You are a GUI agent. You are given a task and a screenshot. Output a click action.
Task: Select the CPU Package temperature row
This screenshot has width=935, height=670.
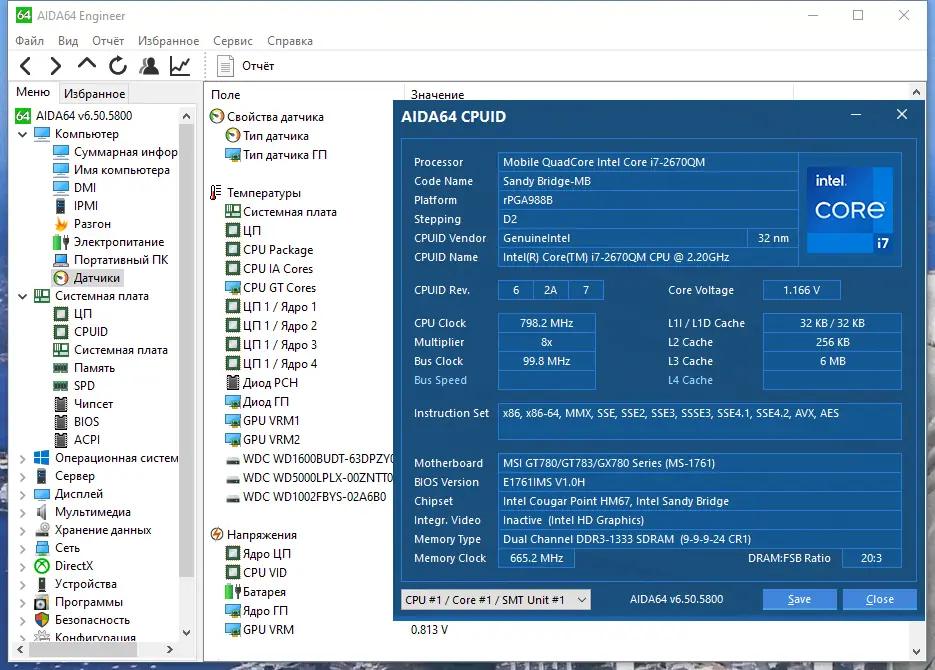277,250
